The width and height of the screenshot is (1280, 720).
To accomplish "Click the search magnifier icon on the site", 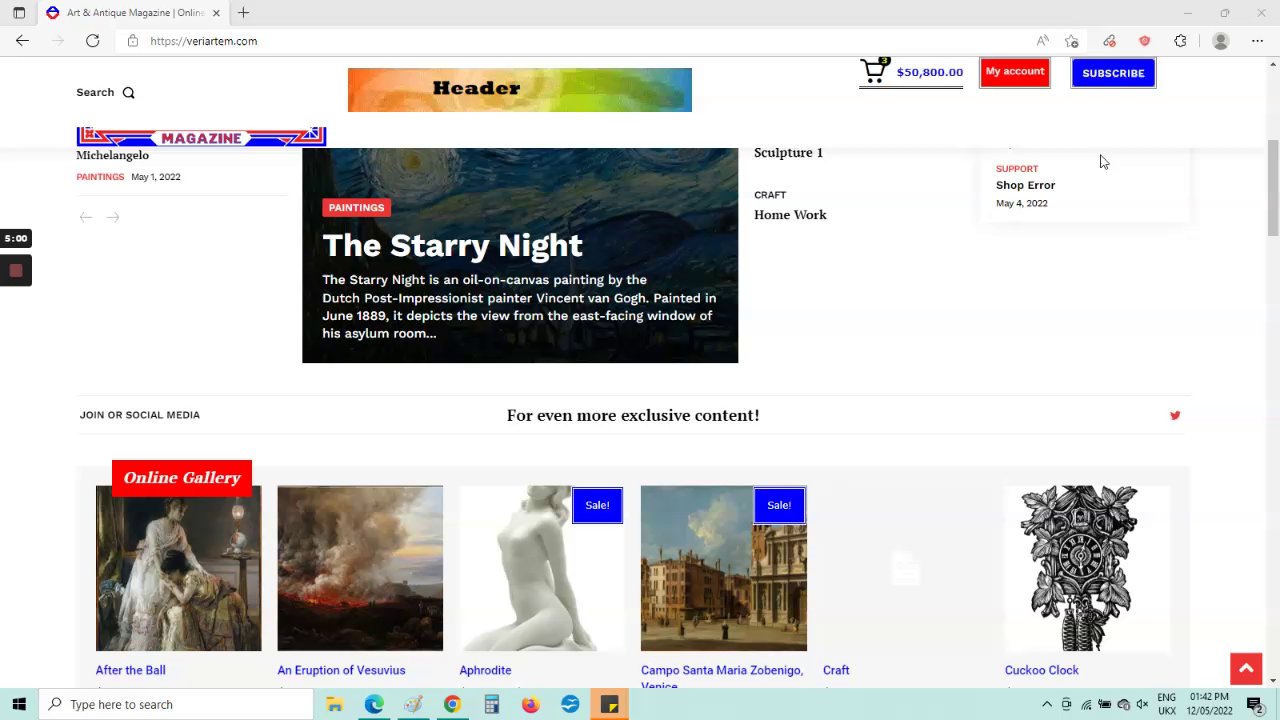I will coord(128,93).
